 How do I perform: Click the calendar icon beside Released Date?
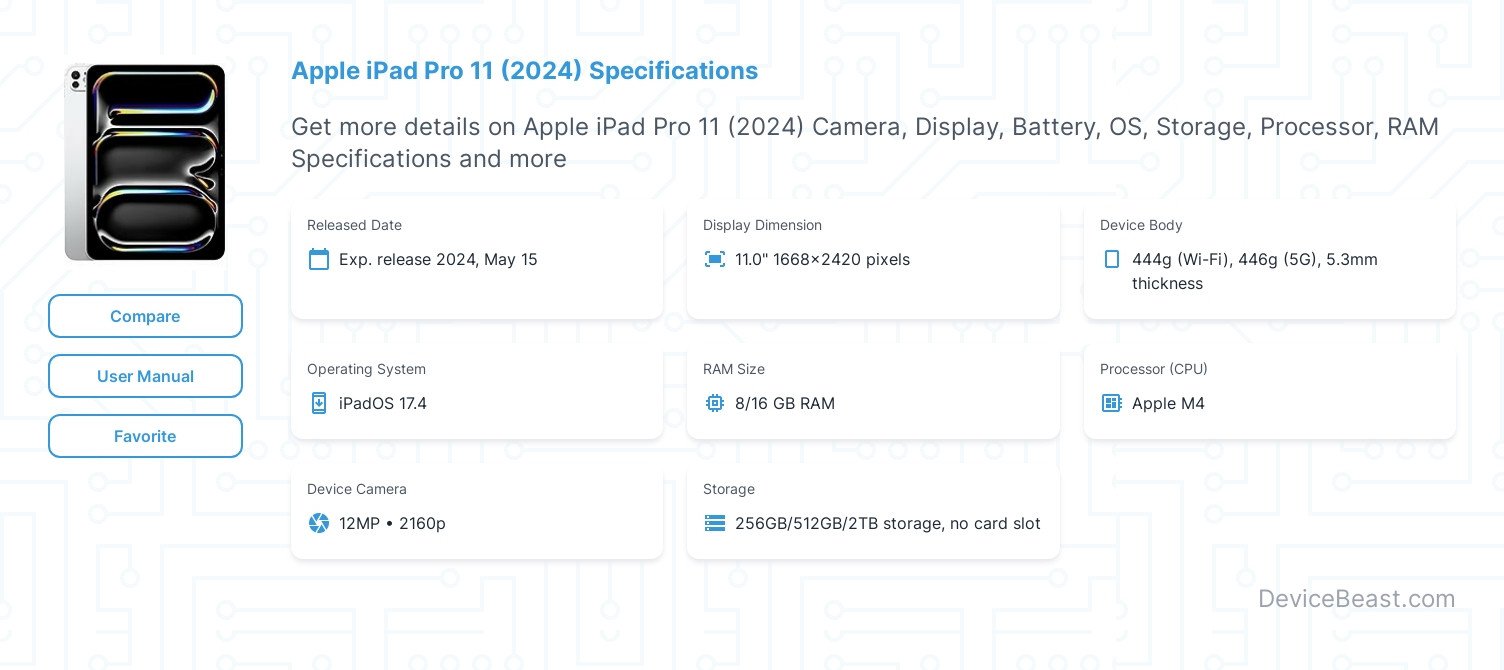(x=318, y=259)
